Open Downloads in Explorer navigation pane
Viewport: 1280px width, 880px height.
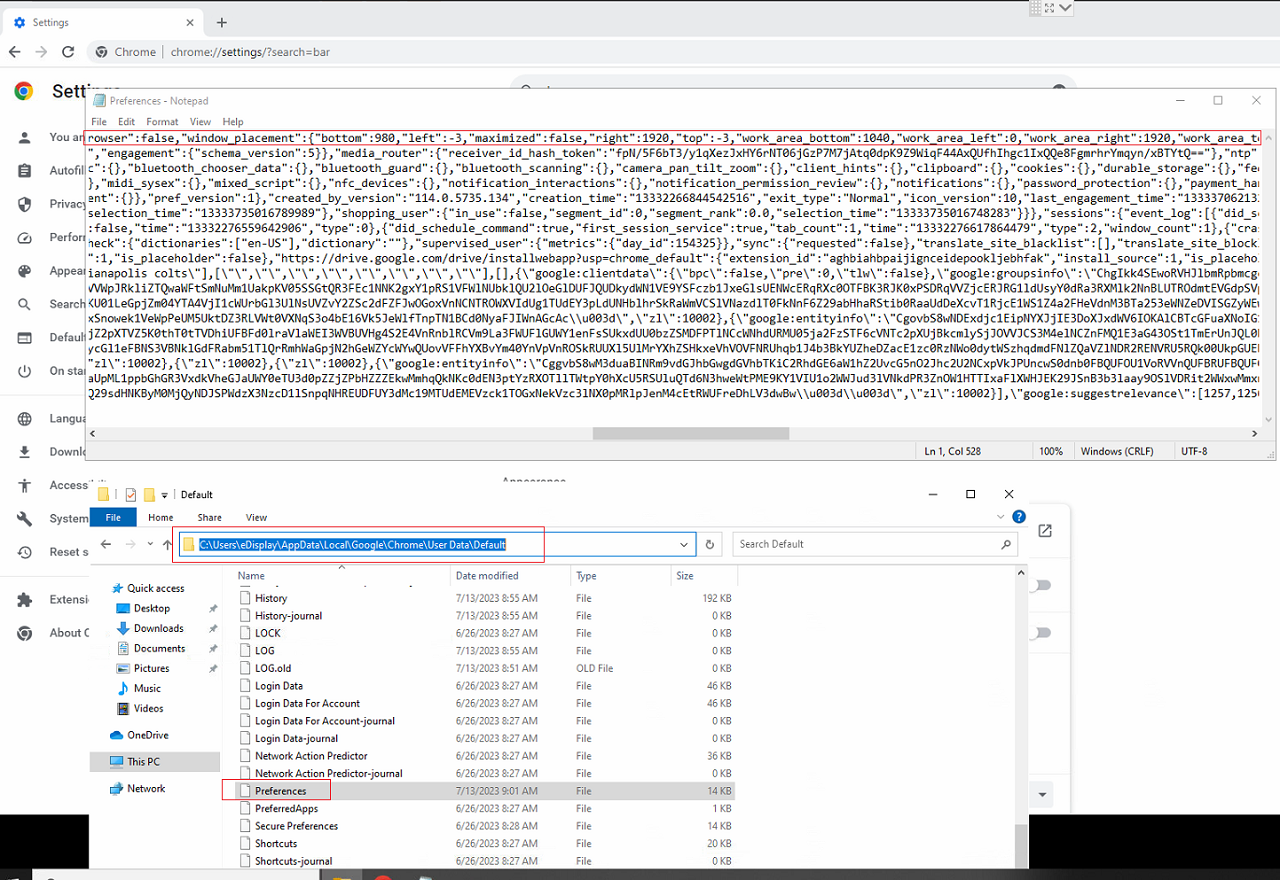158,628
